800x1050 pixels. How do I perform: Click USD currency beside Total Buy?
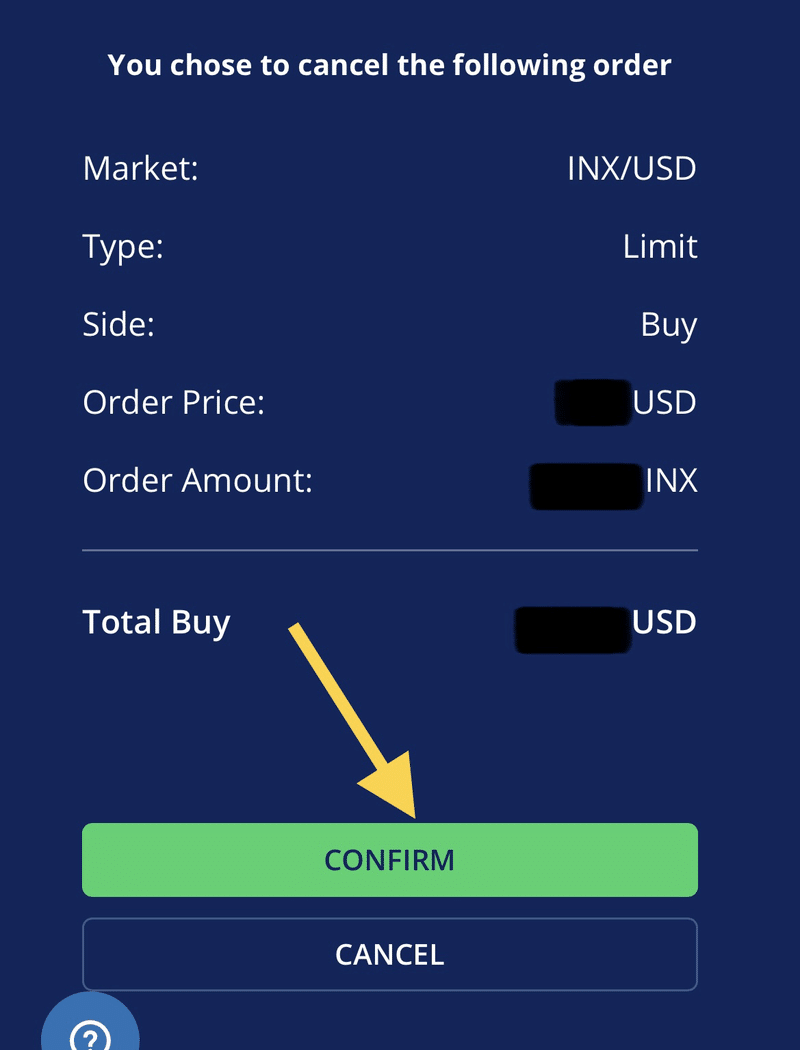point(665,622)
